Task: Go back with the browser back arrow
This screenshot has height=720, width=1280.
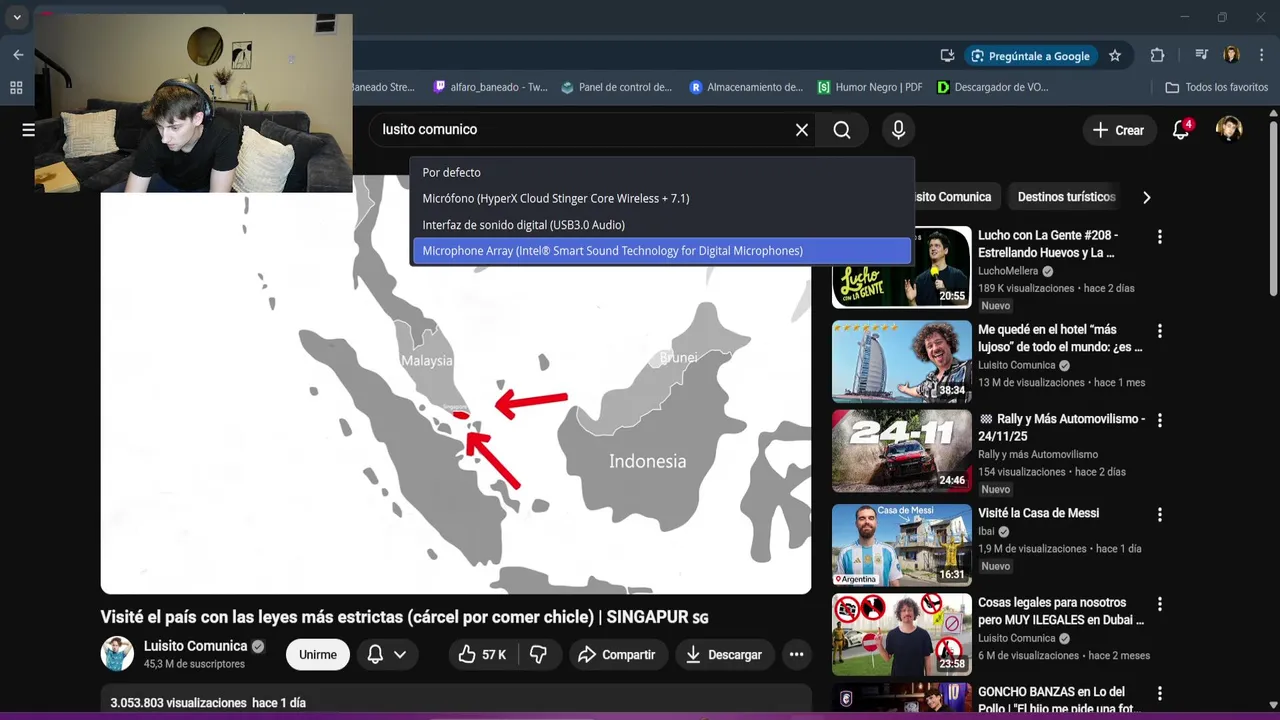Action: [18, 55]
